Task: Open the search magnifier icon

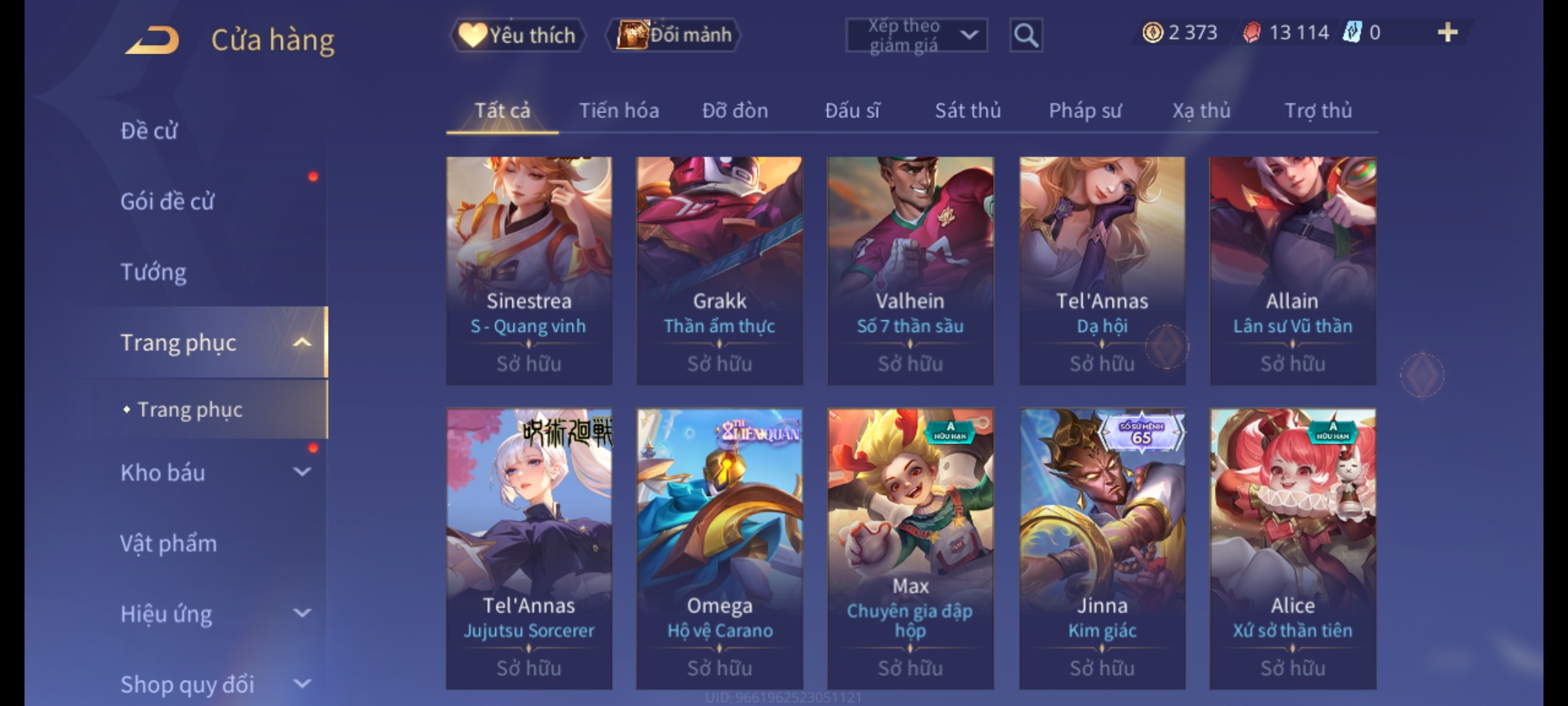Action: pos(1026,35)
